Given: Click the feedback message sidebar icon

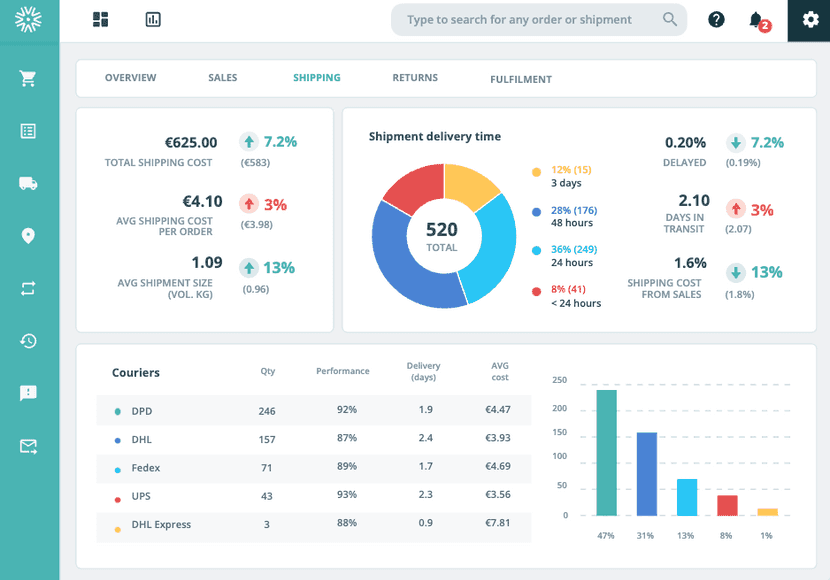Looking at the screenshot, I should [x=28, y=393].
